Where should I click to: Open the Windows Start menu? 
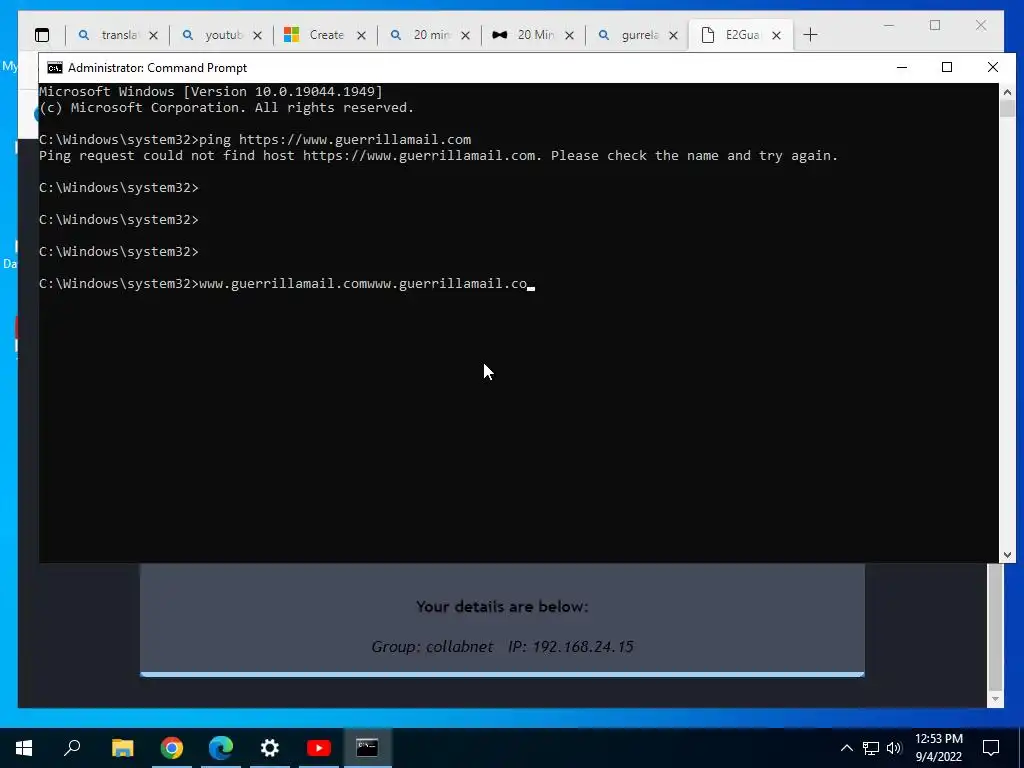(x=24, y=748)
